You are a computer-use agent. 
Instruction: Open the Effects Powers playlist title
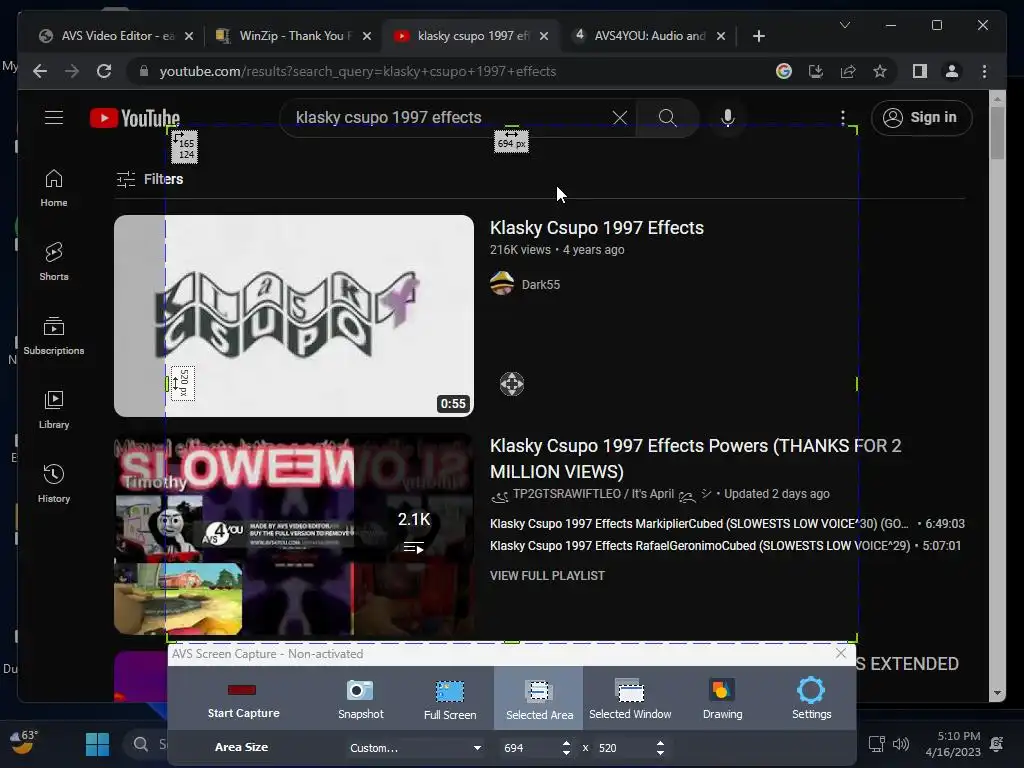coord(696,458)
